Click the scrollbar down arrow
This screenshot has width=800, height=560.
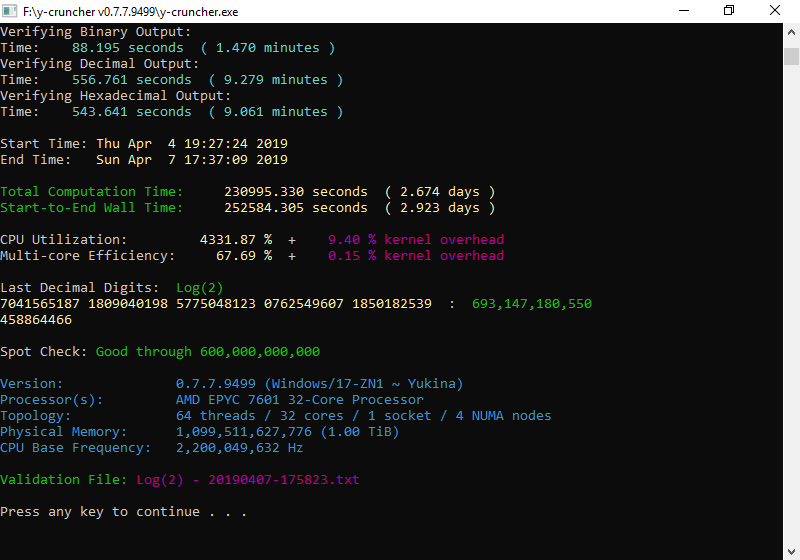(790, 551)
